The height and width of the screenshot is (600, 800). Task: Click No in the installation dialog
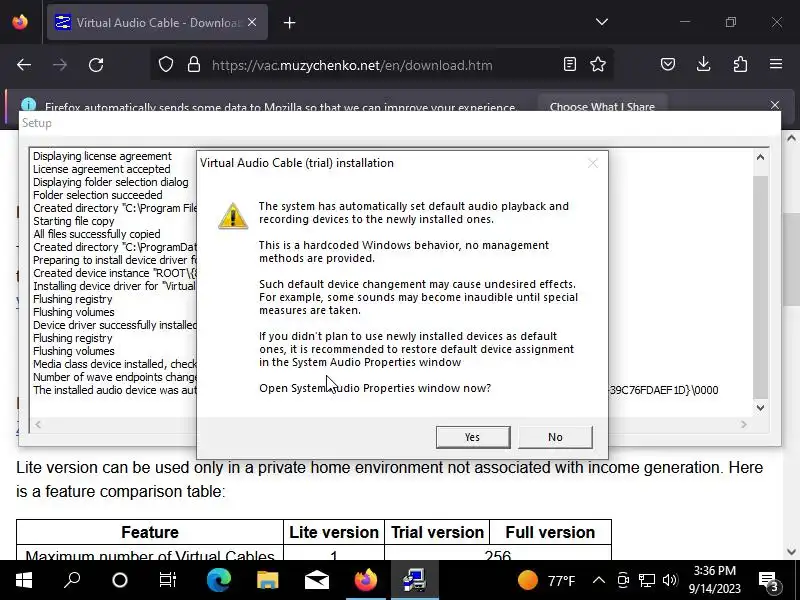(x=555, y=437)
